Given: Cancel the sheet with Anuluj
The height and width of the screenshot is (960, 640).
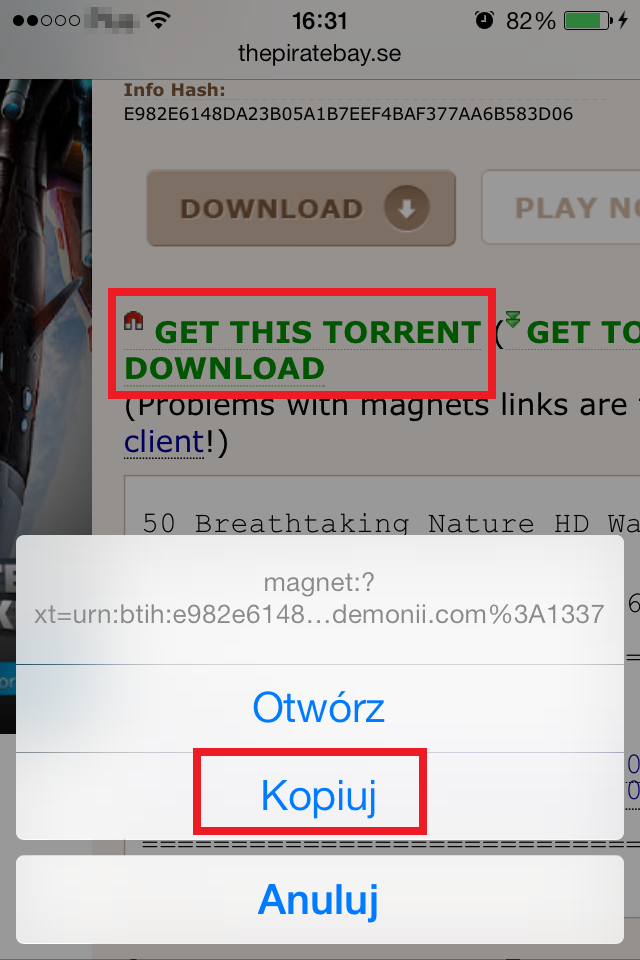Looking at the screenshot, I should tap(320, 899).
